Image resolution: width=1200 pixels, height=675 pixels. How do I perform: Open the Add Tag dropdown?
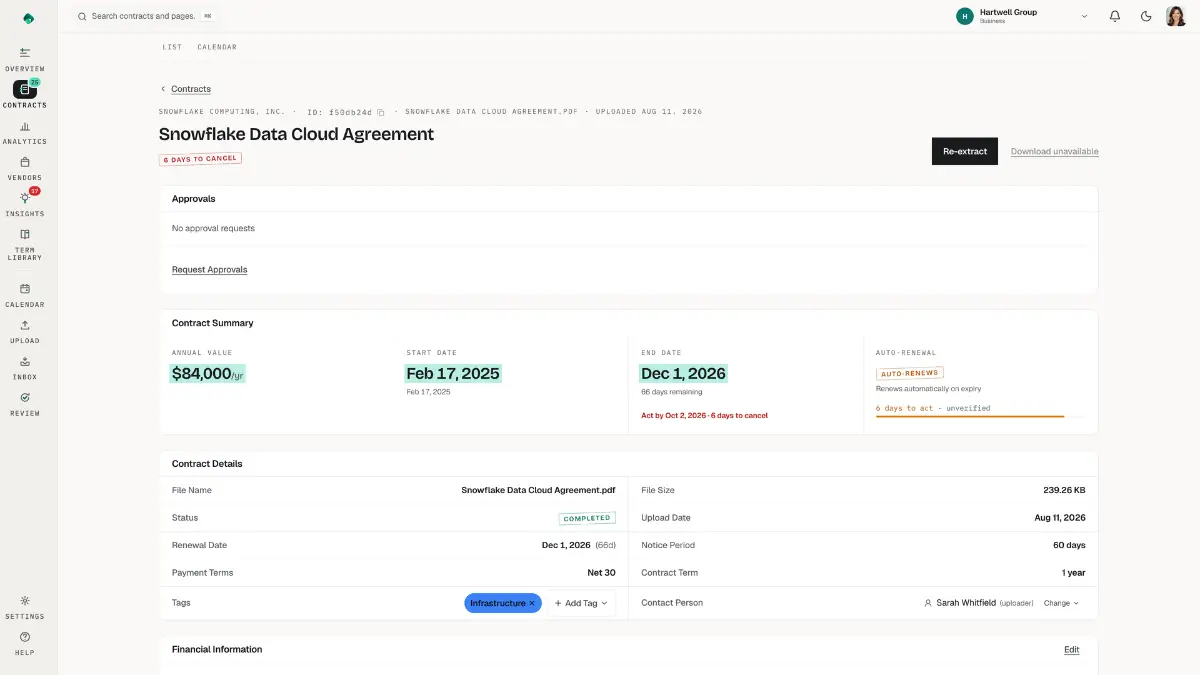581,603
